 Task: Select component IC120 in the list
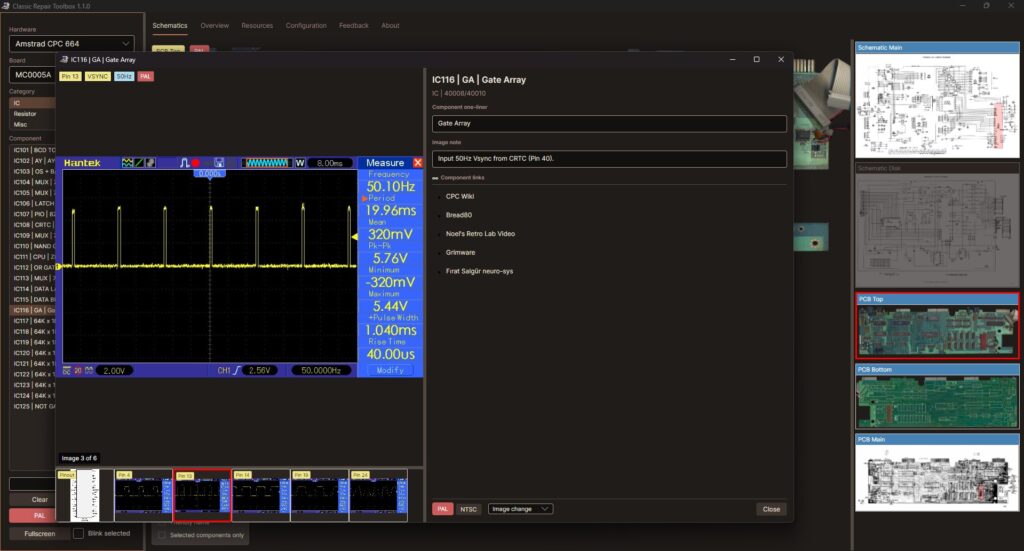pos(34,353)
